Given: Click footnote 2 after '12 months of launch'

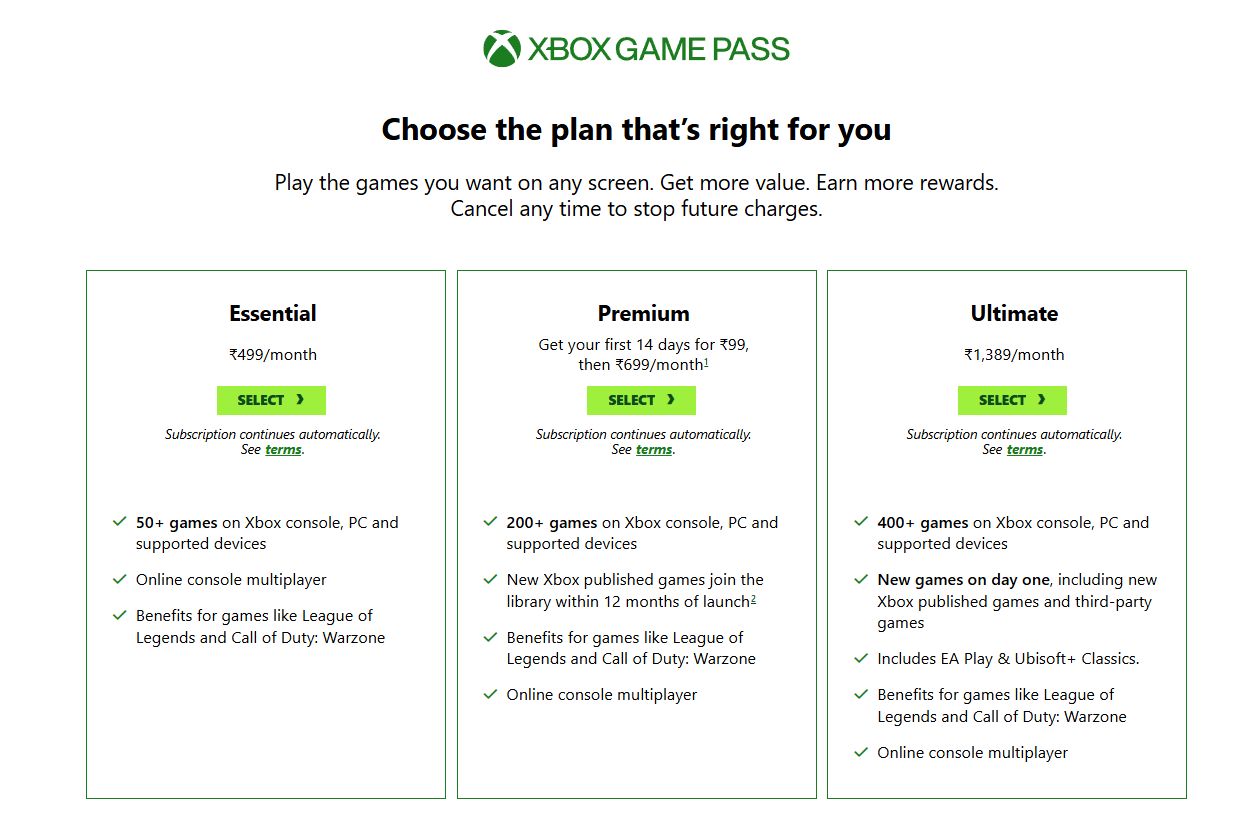Looking at the screenshot, I should click(x=753, y=599).
